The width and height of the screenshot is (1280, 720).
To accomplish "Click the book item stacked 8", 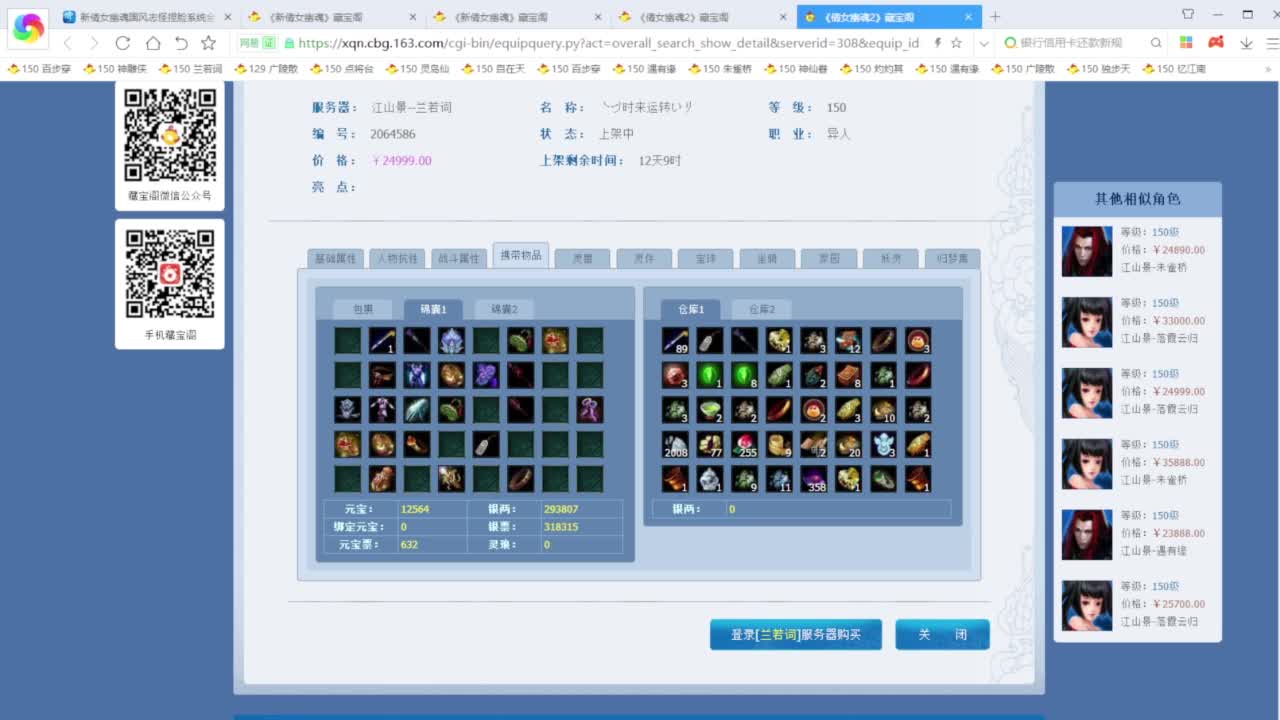I will tap(849, 376).
